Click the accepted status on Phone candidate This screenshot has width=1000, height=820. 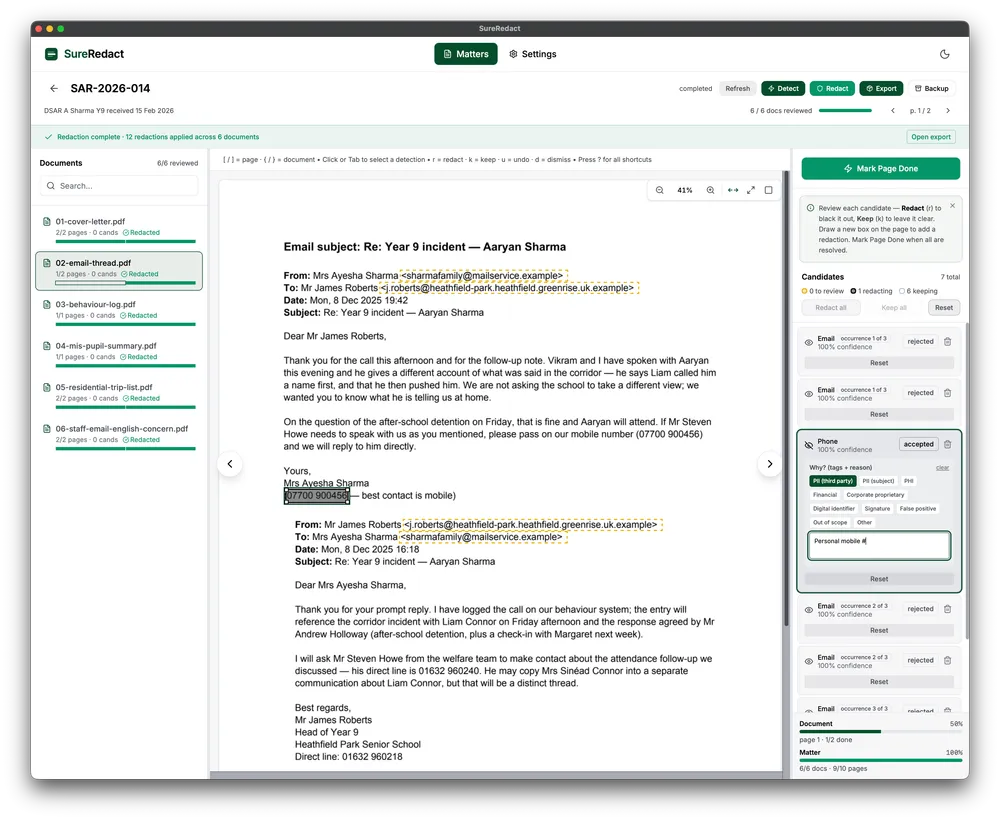point(918,444)
